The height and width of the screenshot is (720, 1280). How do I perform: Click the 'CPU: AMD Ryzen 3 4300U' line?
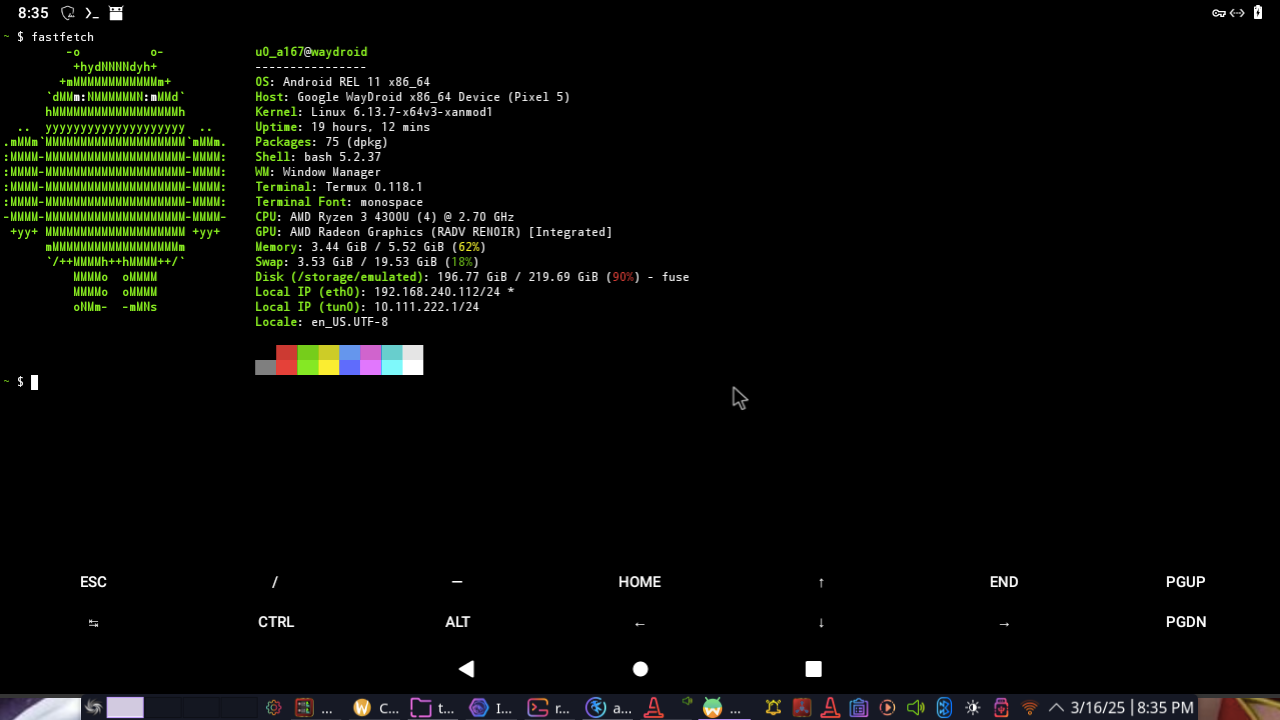point(384,217)
